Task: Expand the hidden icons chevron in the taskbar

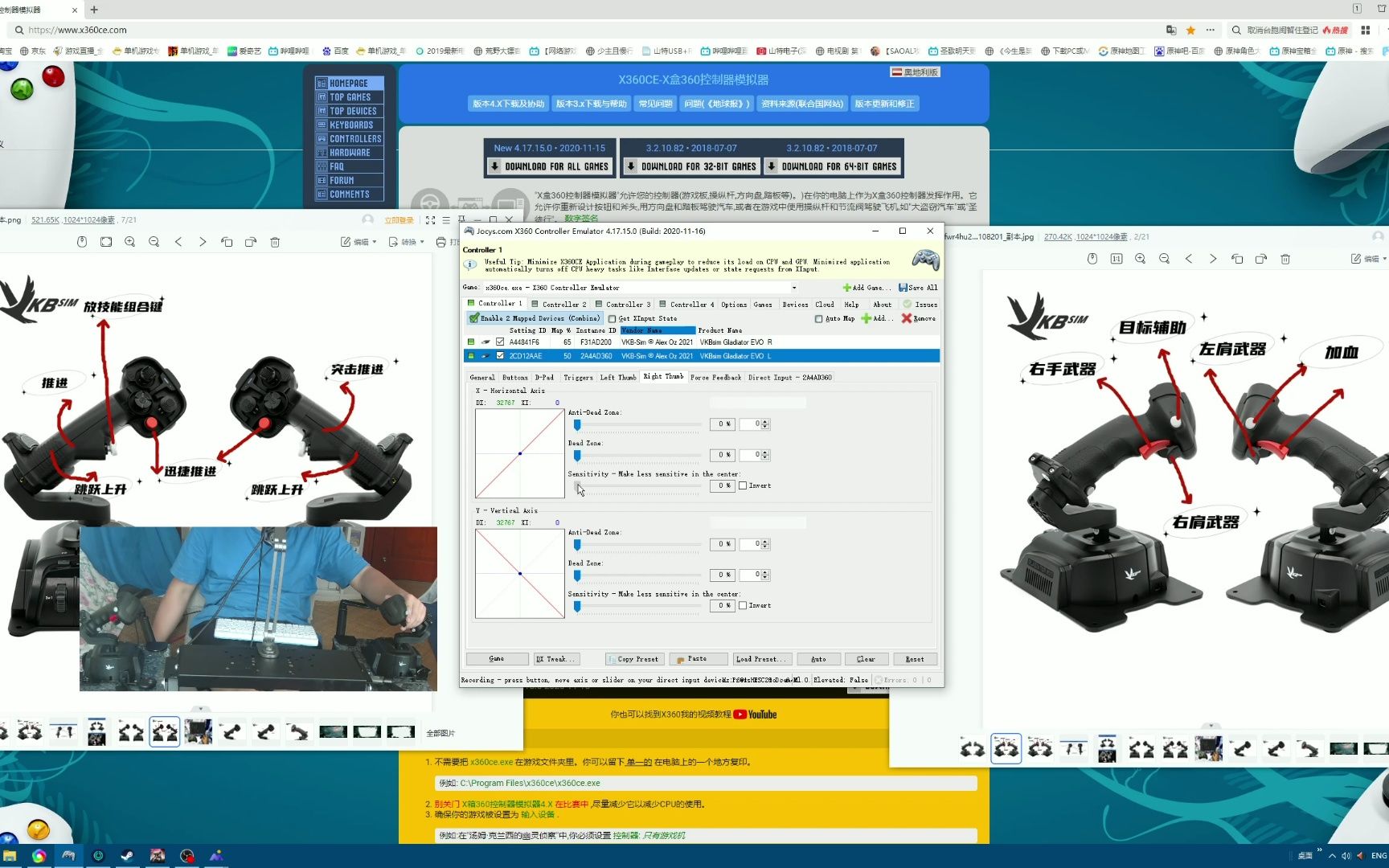Action: (x=1332, y=855)
